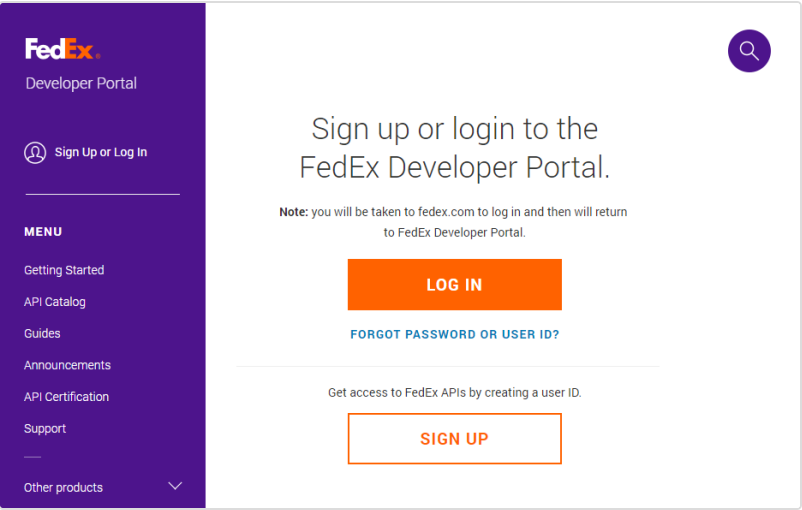
Task: Click the MENU heading in sidebar
Action: coord(43,232)
